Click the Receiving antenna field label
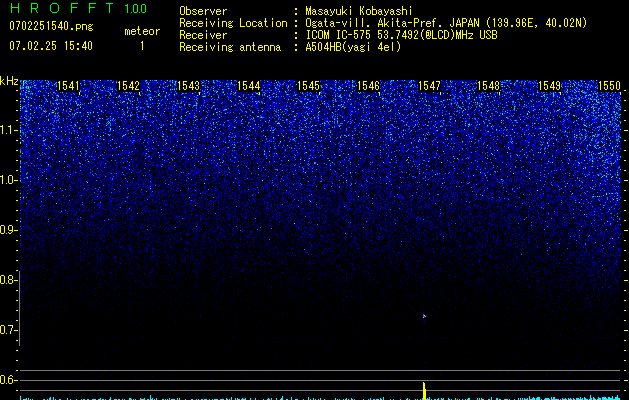Screen dimensions: 629x400 coord(230,47)
